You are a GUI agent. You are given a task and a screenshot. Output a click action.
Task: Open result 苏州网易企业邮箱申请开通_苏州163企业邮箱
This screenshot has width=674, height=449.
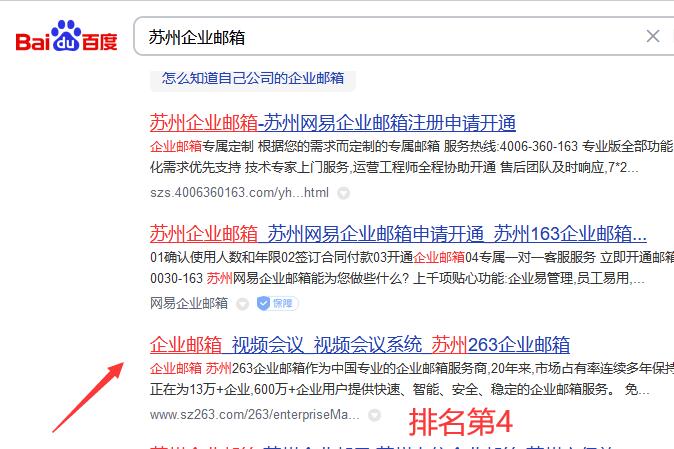[x=398, y=234]
